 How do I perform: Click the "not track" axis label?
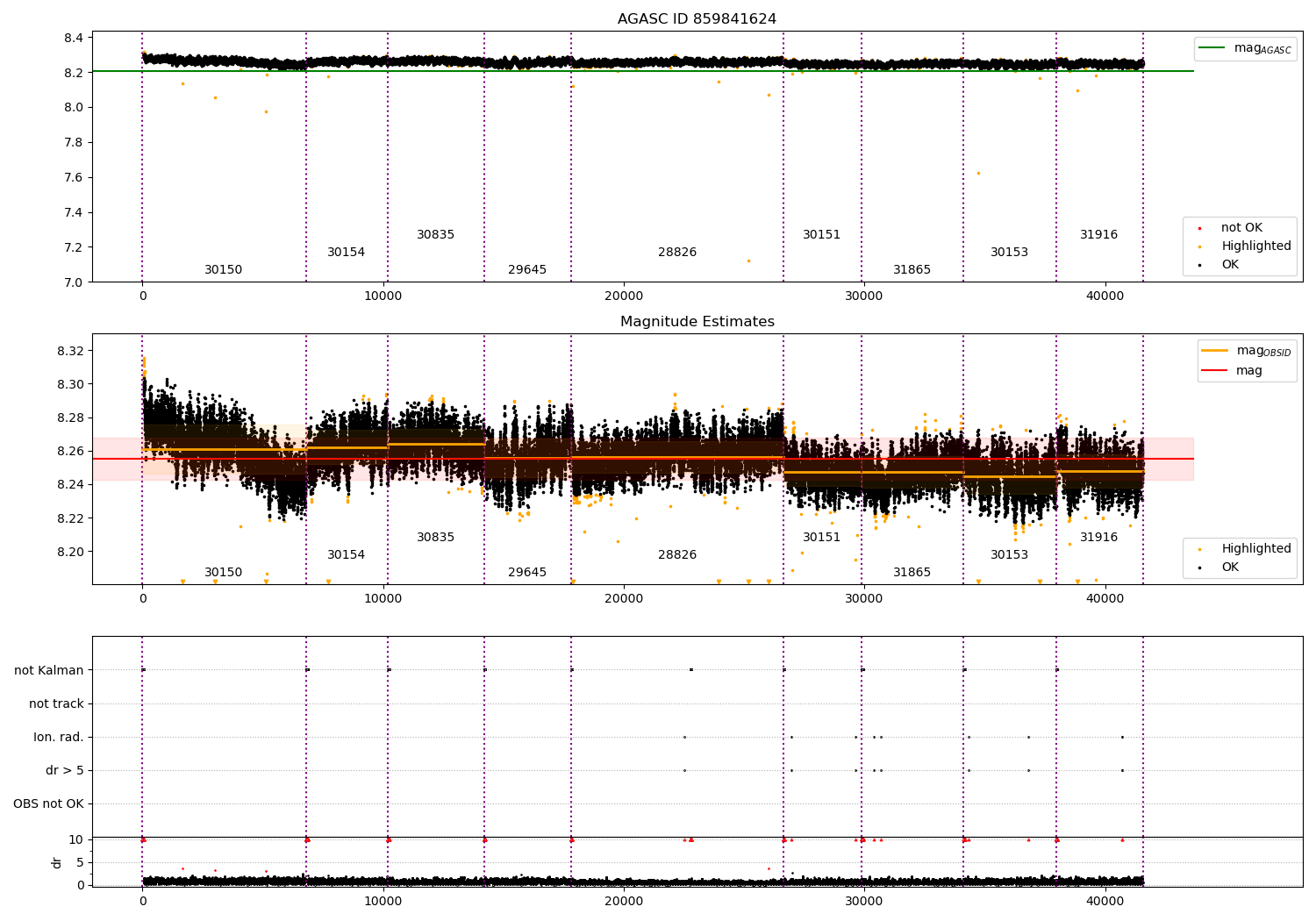click(56, 703)
